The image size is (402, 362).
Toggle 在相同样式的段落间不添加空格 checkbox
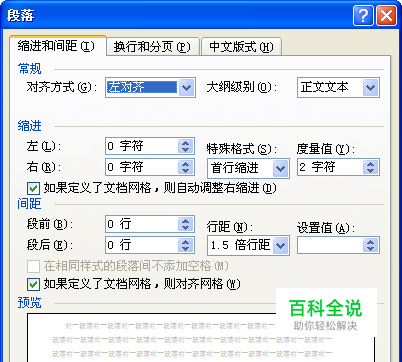coord(33,266)
